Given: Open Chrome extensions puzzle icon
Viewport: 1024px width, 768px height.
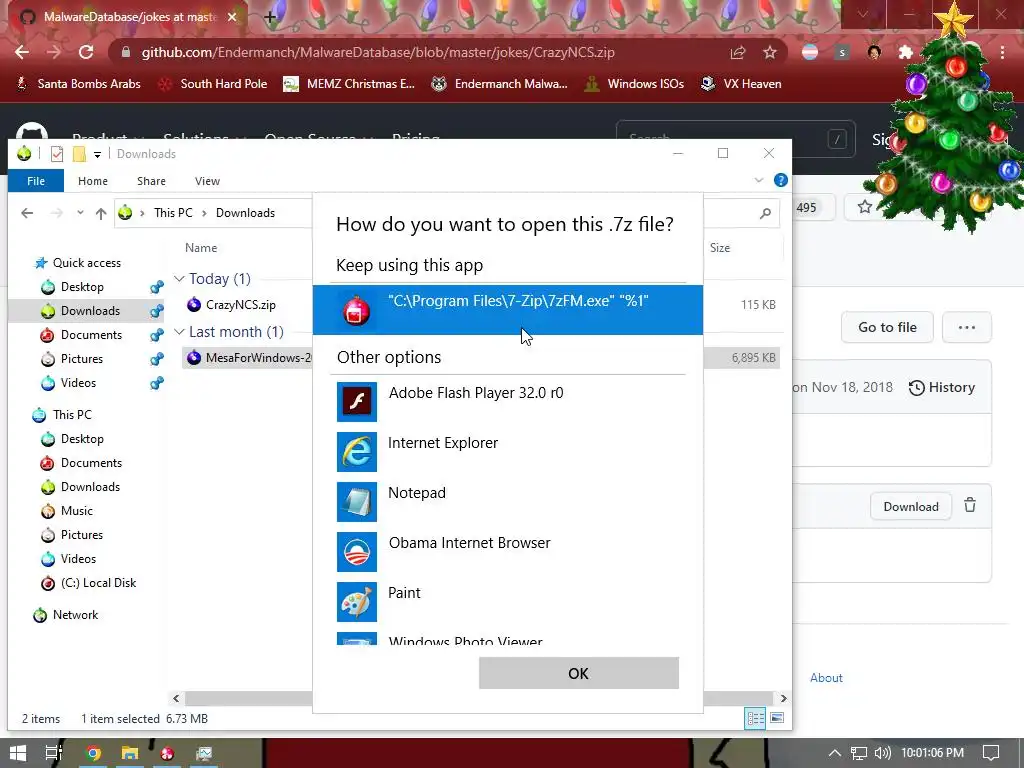Looking at the screenshot, I should coord(906,52).
